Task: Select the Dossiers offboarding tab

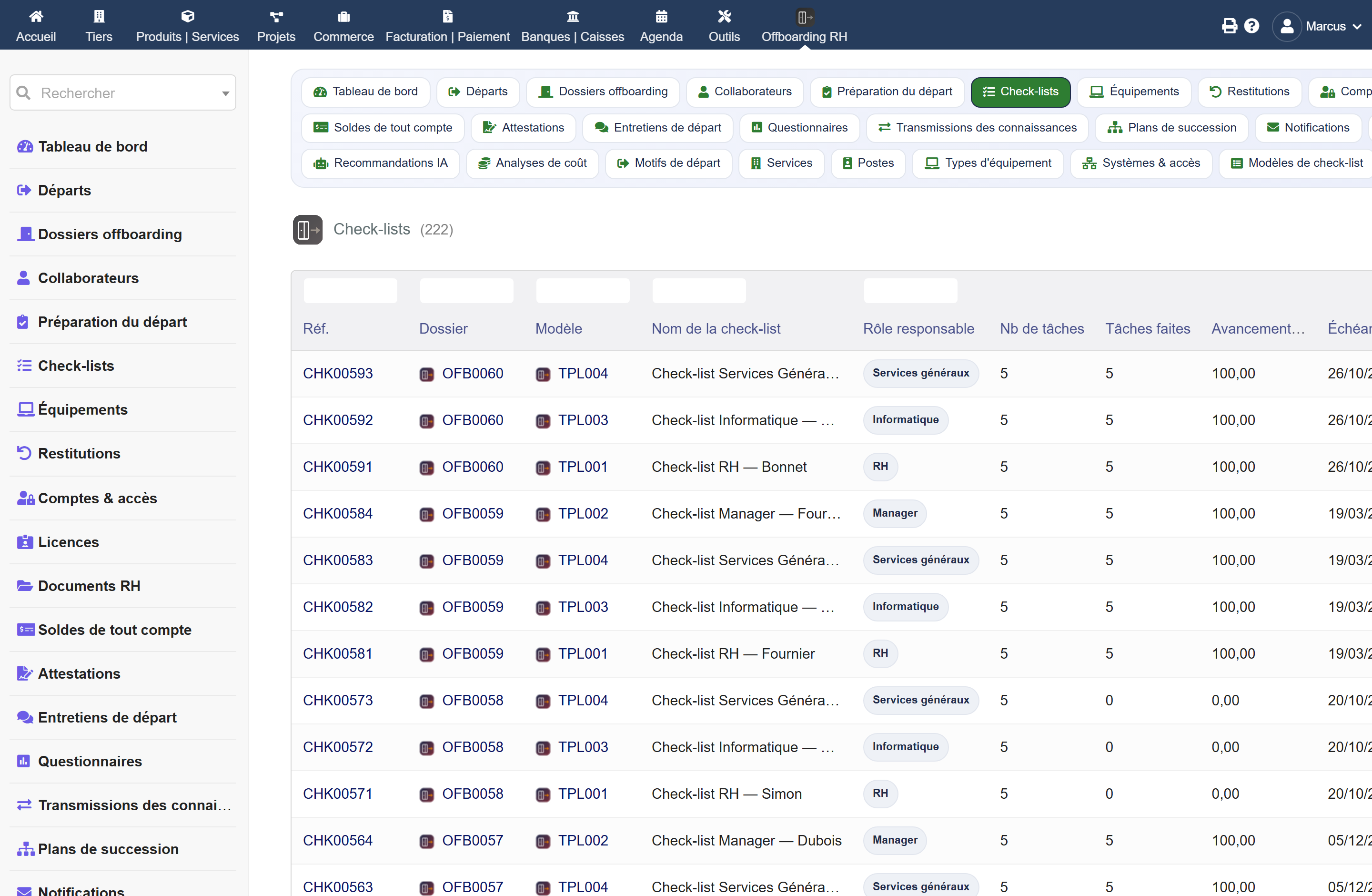Action: pyautogui.click(x=603, y=92)
